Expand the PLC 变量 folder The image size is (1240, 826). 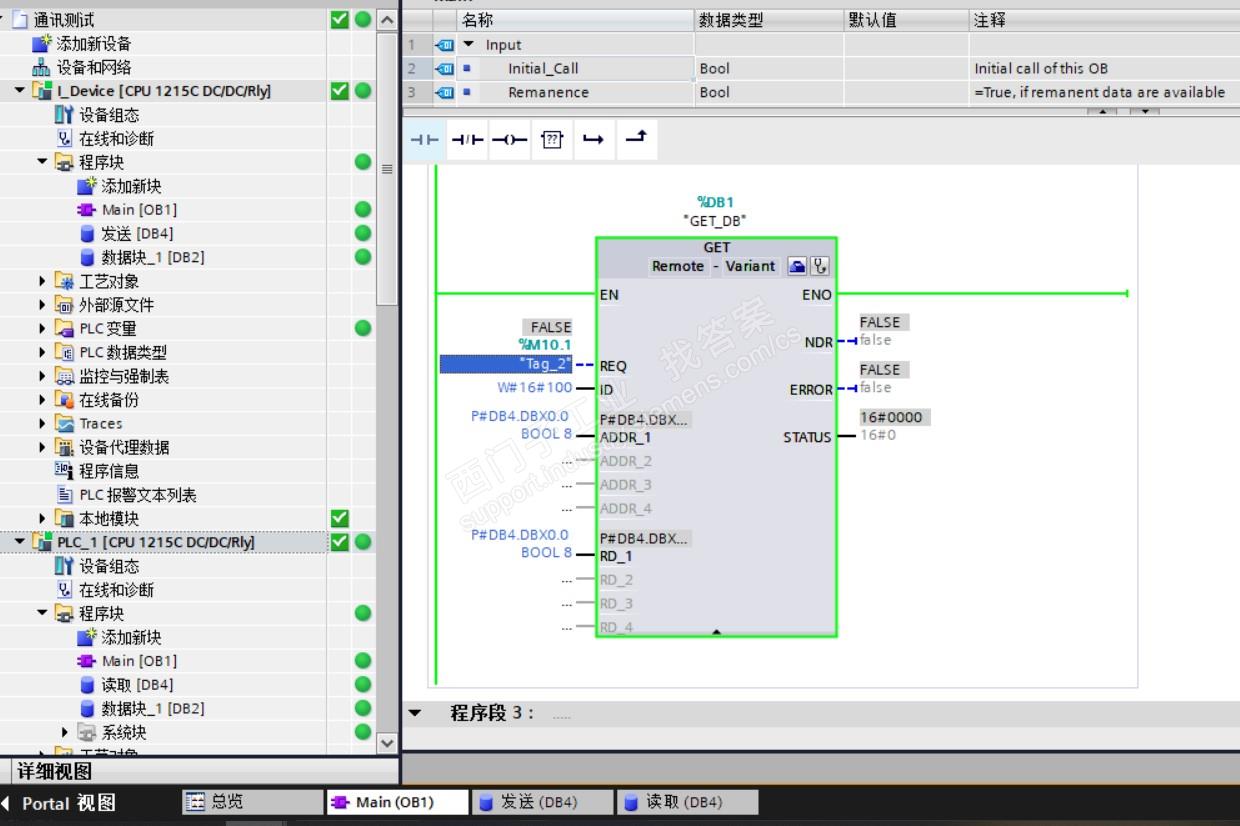[42, 328]
